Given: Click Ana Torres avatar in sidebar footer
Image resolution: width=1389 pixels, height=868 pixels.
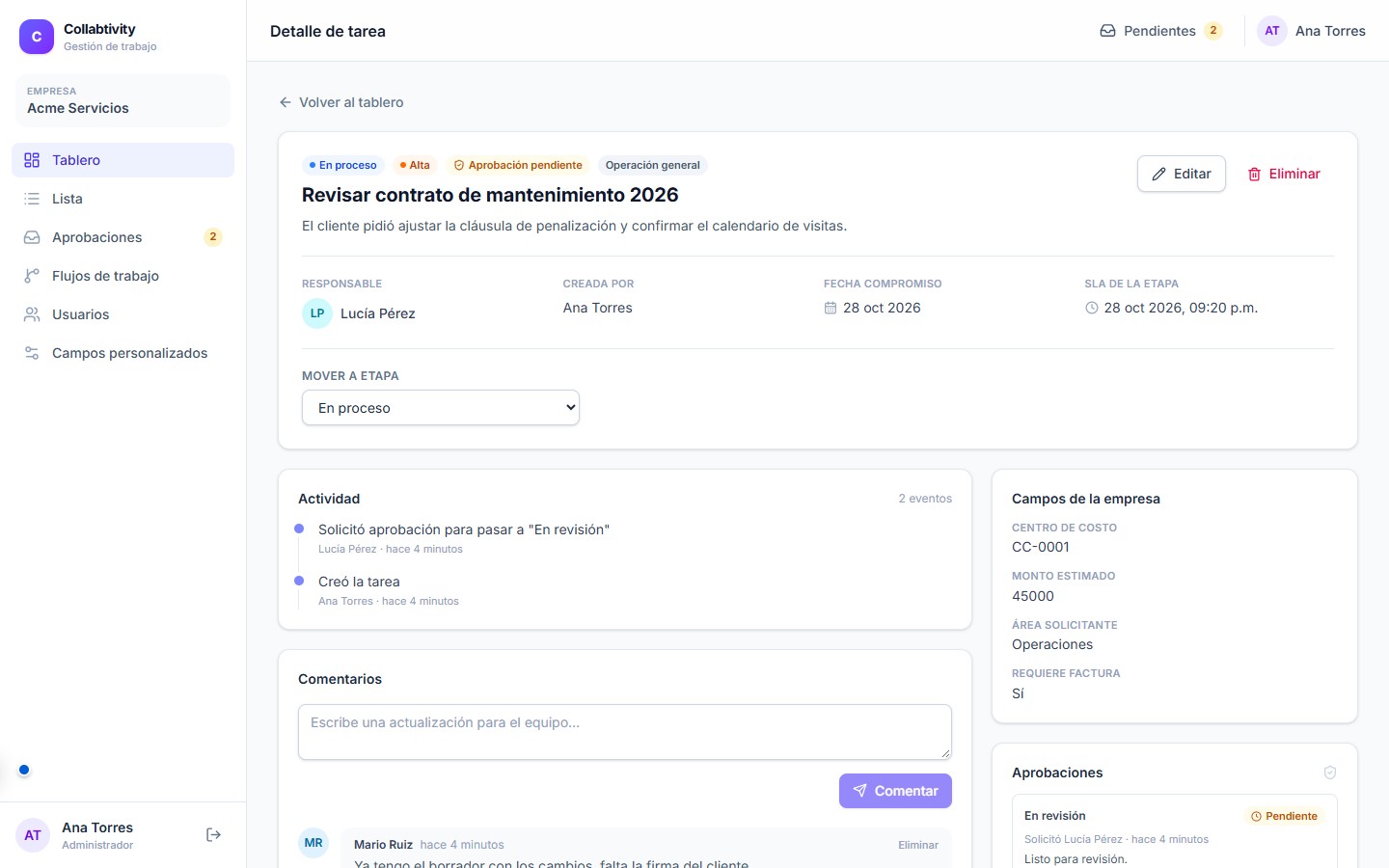Looking at the screenshot, I should 33,835.
